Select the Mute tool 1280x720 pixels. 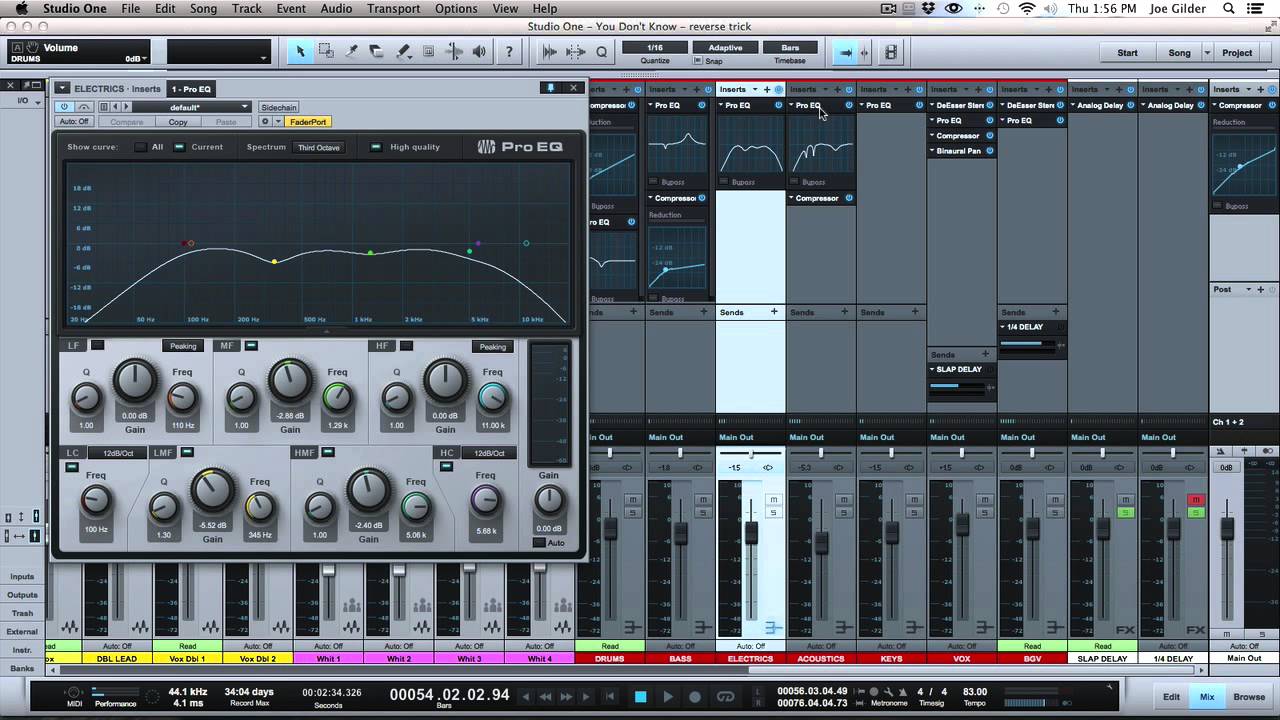point(429,52)
